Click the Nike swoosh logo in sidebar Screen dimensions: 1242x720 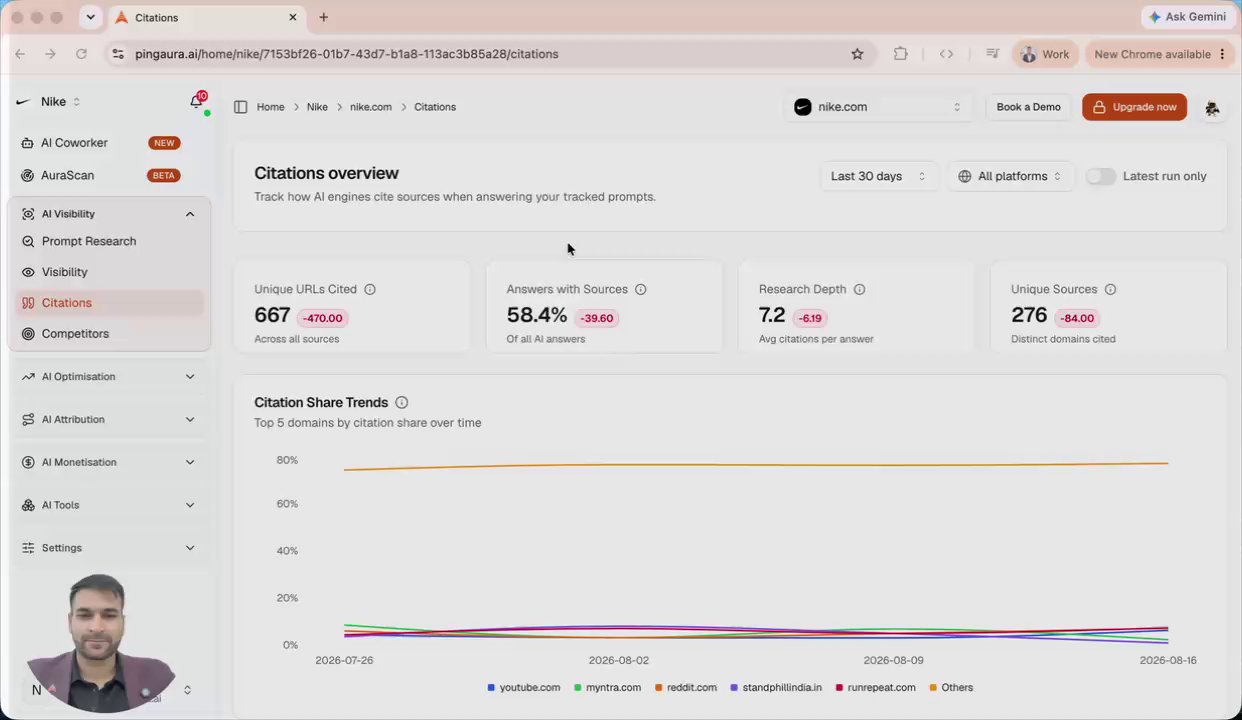(23, 102)
